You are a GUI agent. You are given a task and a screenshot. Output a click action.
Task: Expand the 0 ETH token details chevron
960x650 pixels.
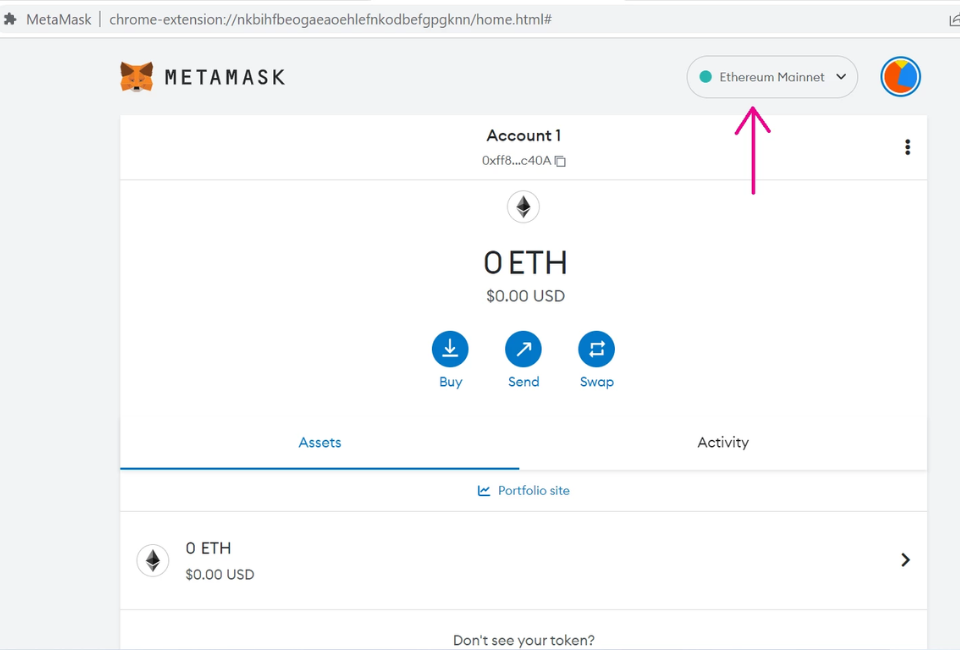[x=905, y=560]
